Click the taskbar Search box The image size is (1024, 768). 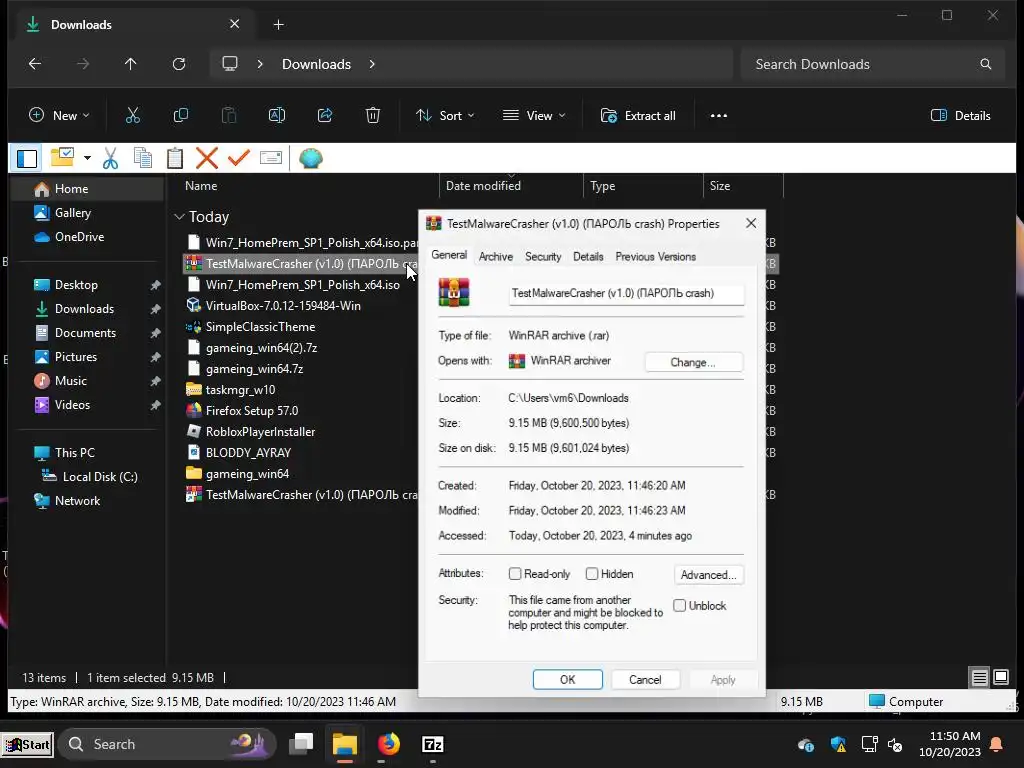(167, 744)
